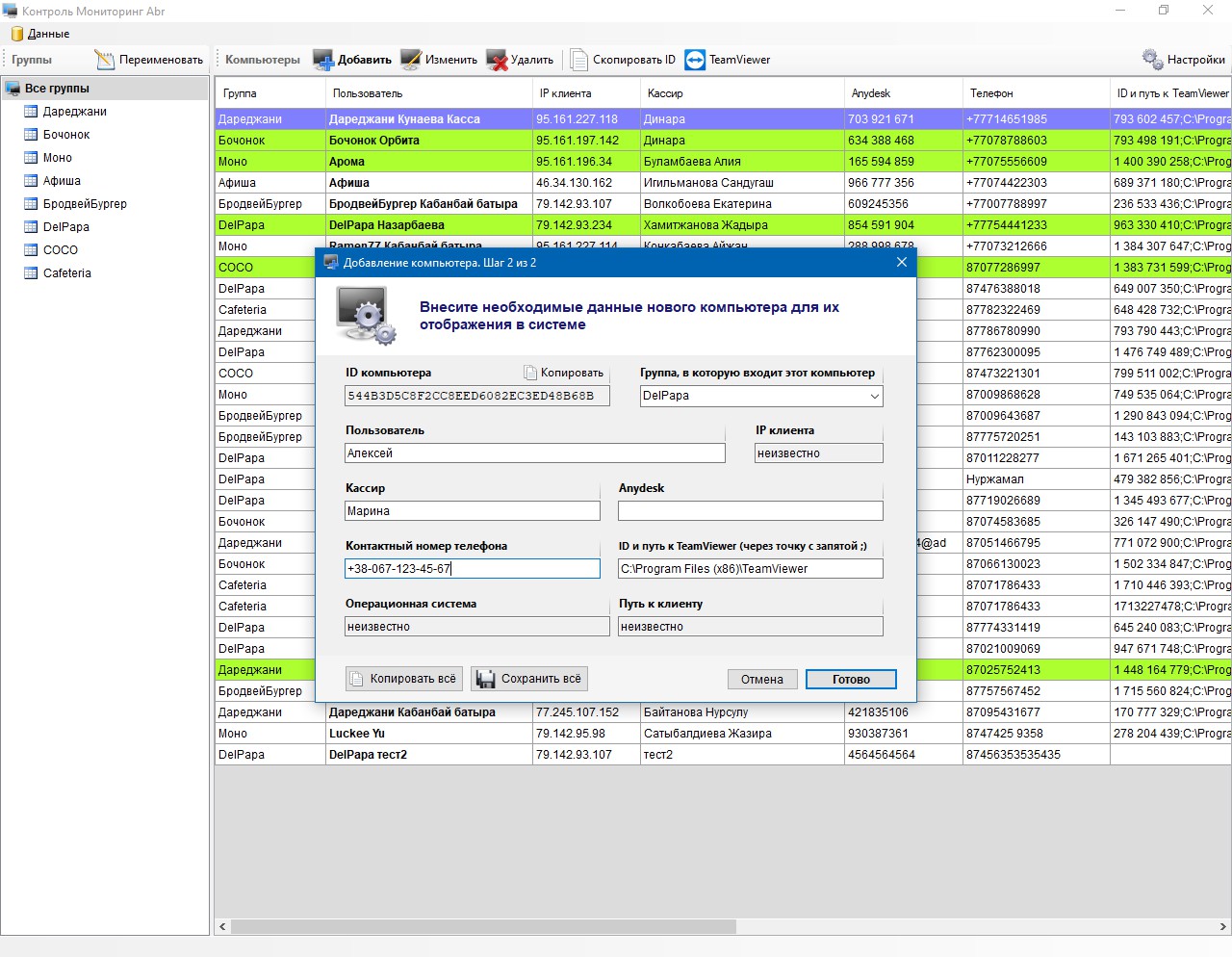Sort by IP клиента column header

click(586, 93)
